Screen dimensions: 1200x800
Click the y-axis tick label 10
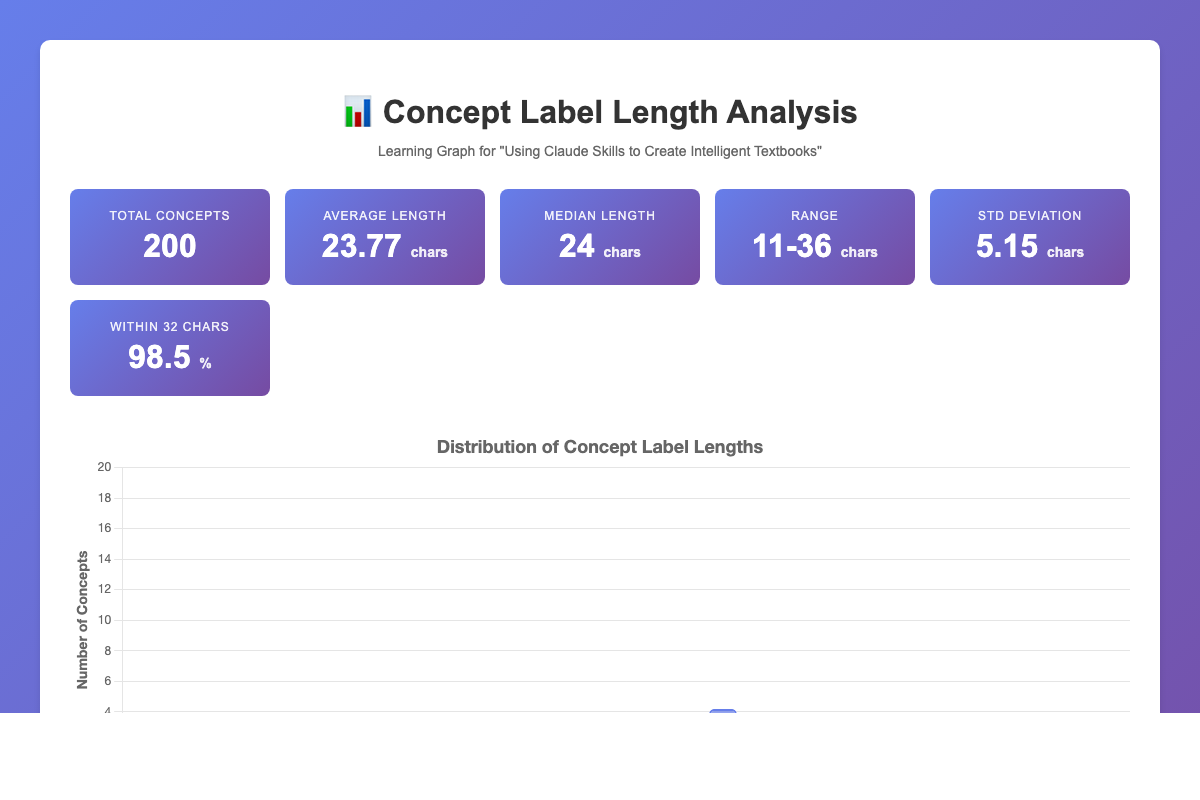click(x=104, y=620)
